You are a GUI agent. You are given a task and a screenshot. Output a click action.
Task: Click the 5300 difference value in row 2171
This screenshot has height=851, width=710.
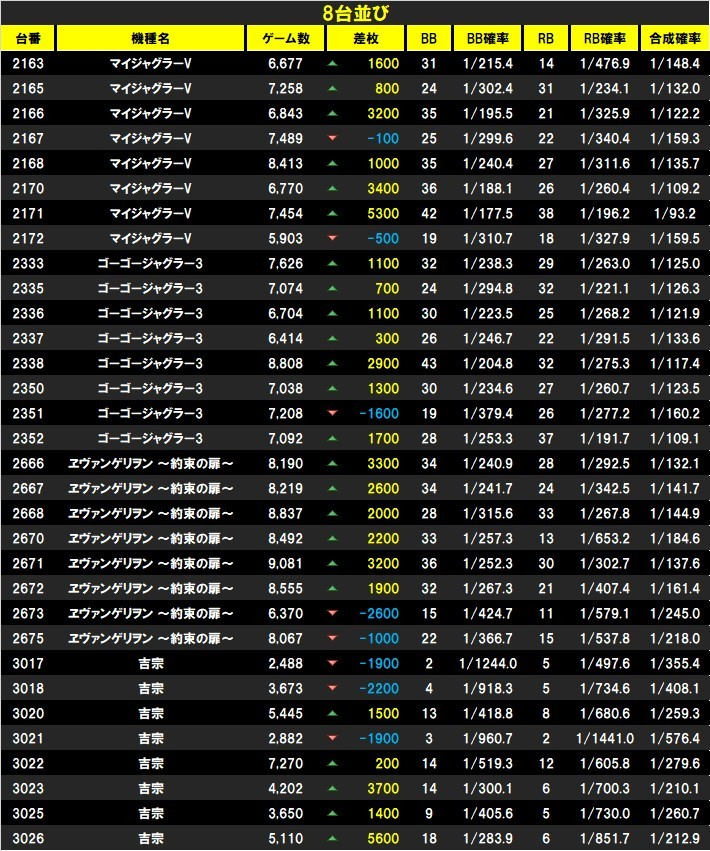[383, 213]
